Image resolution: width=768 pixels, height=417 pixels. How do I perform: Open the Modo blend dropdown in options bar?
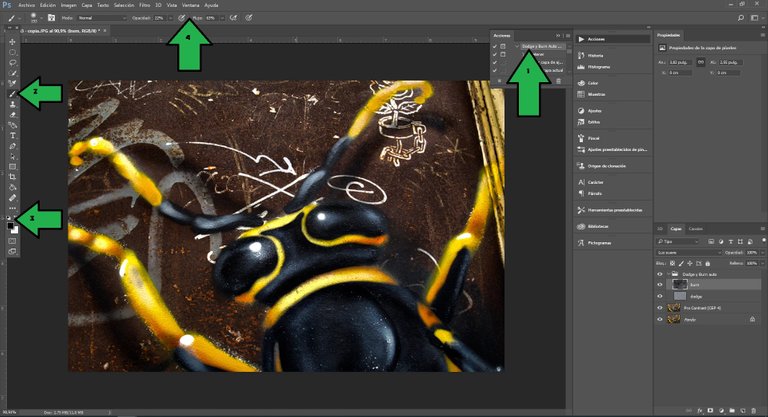tap(102, 18)
